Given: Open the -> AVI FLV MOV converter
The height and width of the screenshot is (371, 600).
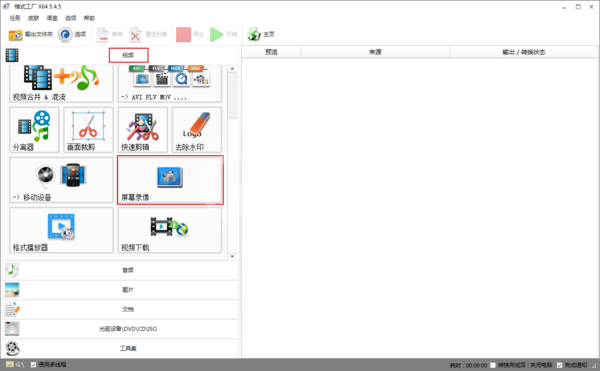Looking at the screenshot, I should click(170, 83).
